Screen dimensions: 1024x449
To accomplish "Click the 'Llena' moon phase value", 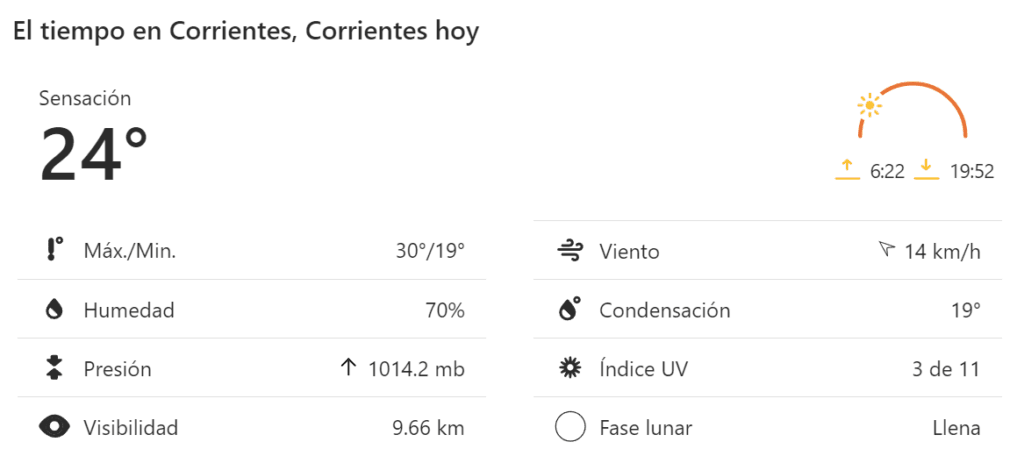I will pos(955,428).
